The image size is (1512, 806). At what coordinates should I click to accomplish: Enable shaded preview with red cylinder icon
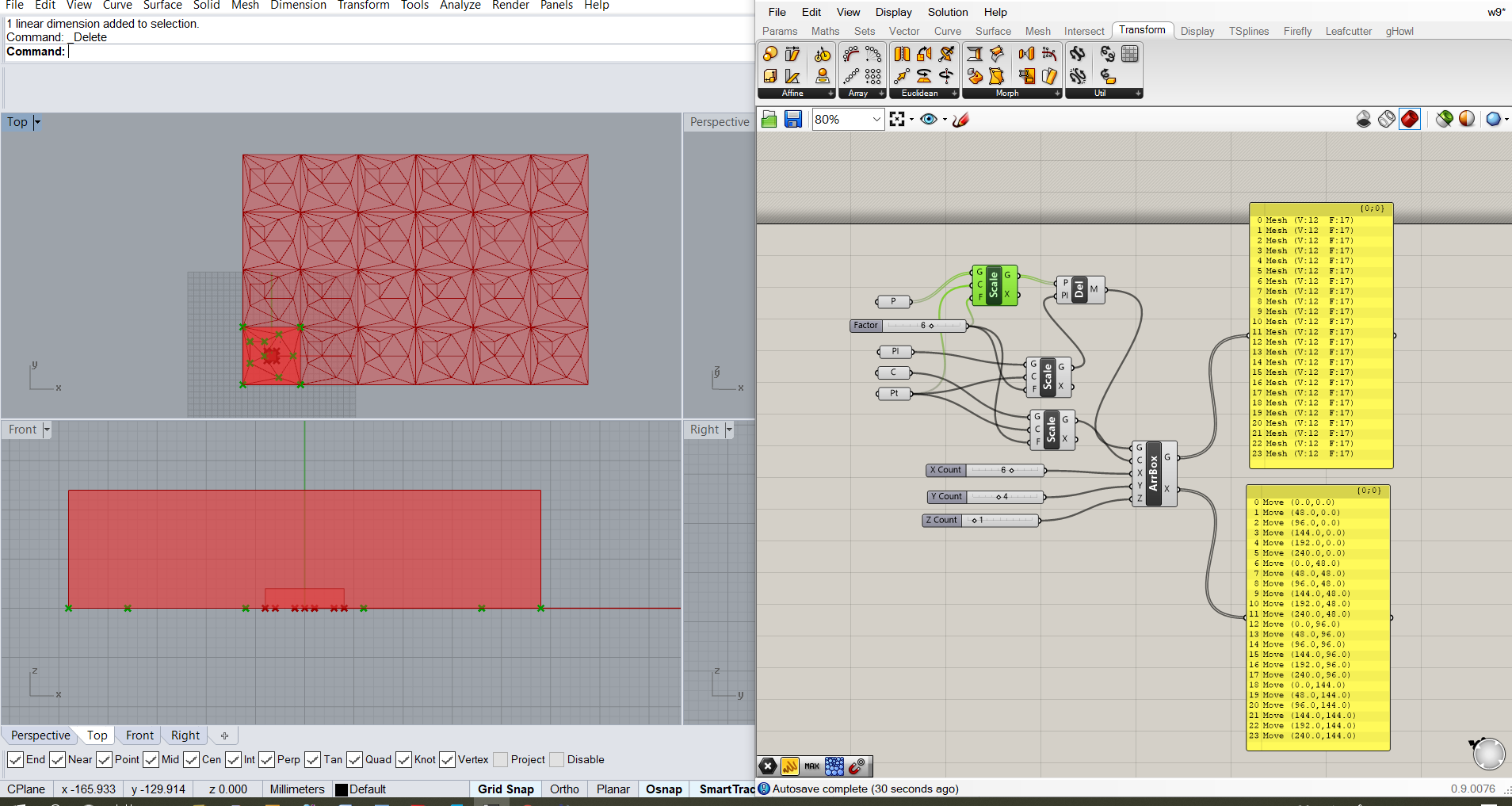[1410, 119]
